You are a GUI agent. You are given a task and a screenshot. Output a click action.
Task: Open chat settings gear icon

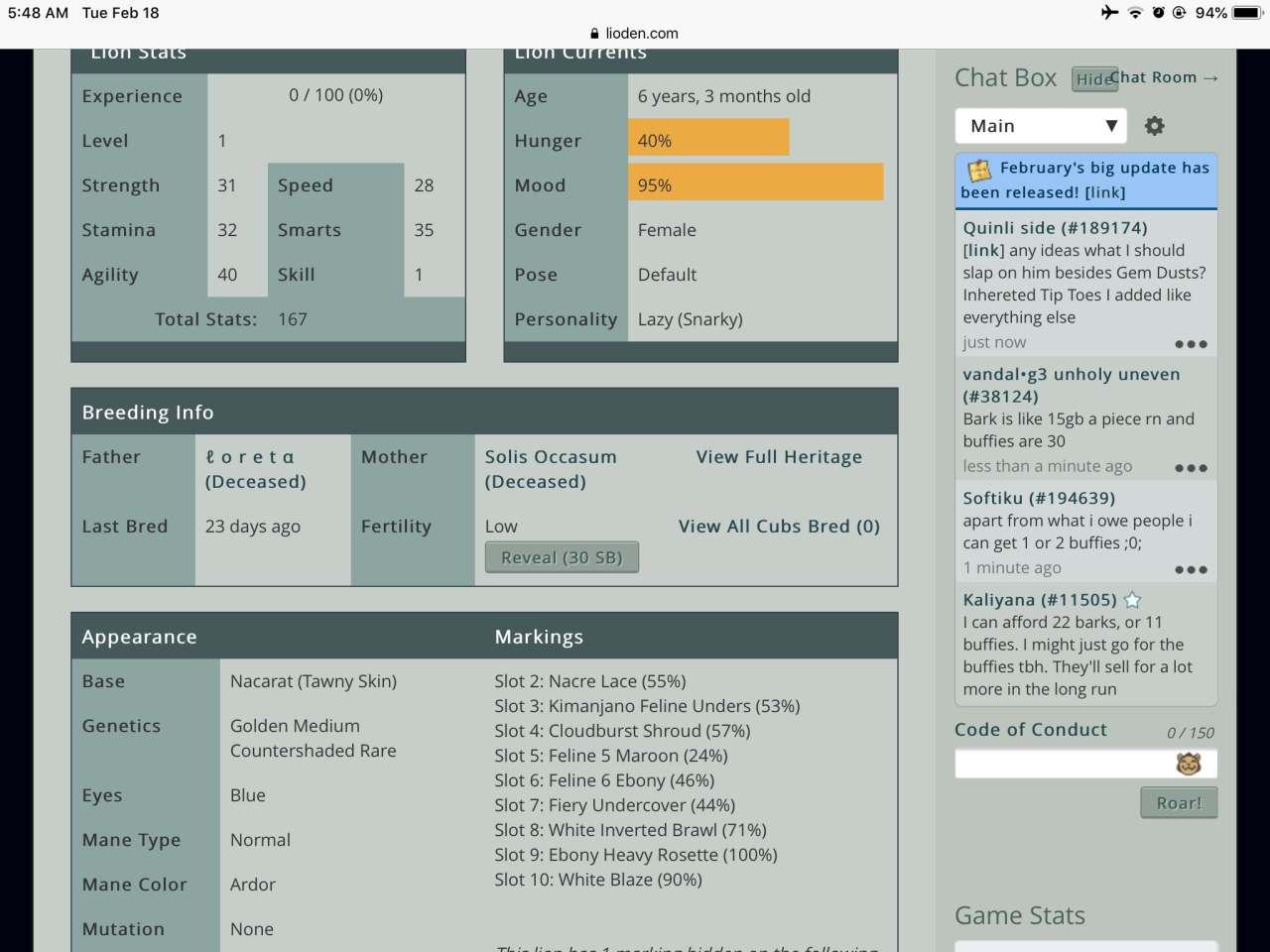[1154, 126]
